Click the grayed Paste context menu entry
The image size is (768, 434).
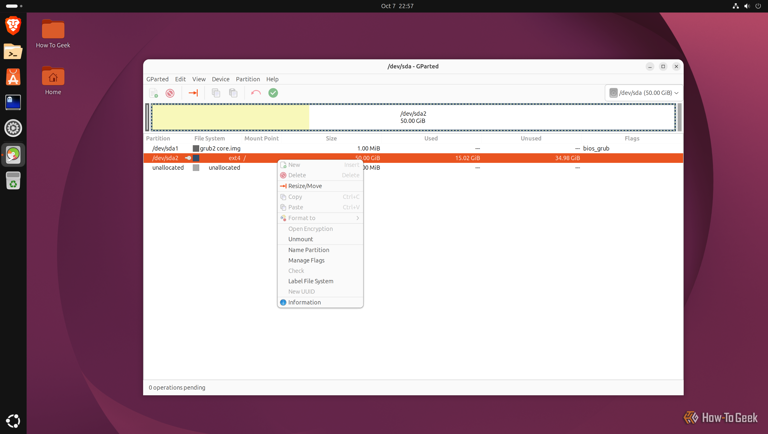[x=320, y=207]
